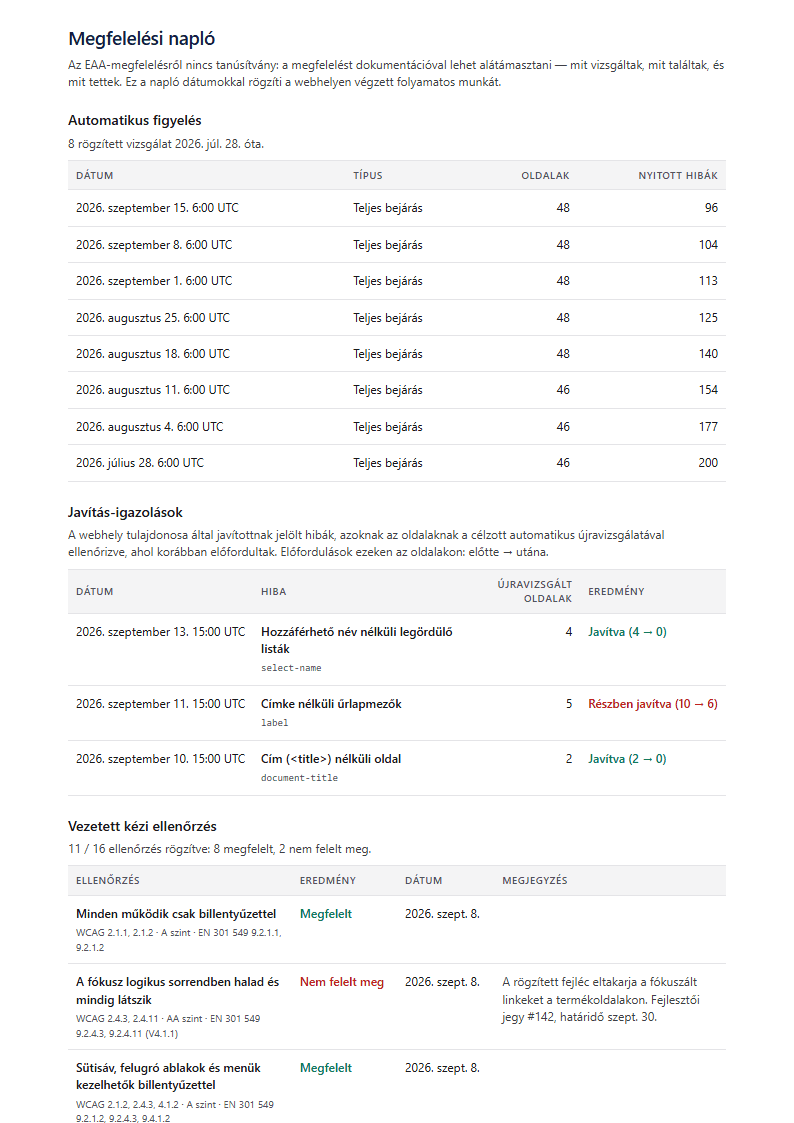Click the 'Nem felelt meg' result
794x1123 pixels.
point(342,982)
